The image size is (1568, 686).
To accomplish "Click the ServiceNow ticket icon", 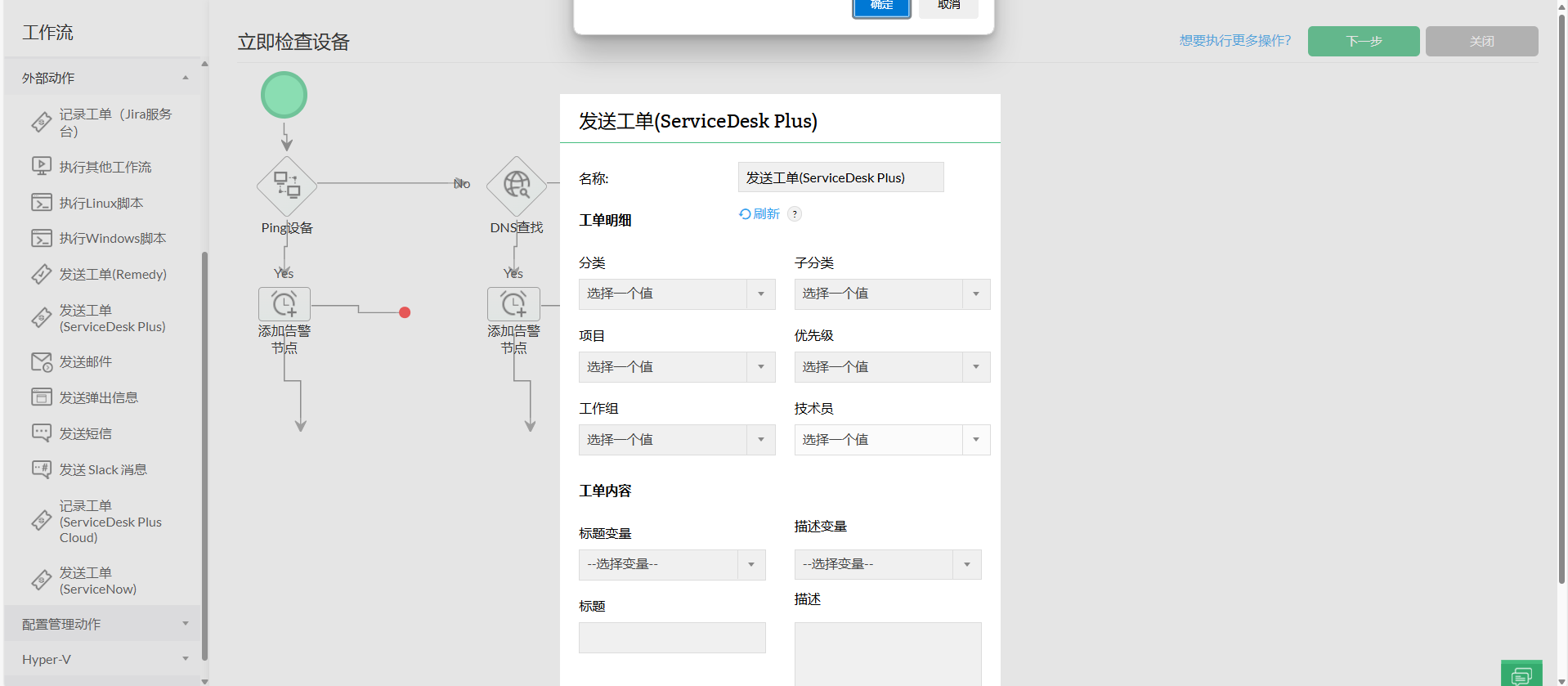I will click(42, 581).
